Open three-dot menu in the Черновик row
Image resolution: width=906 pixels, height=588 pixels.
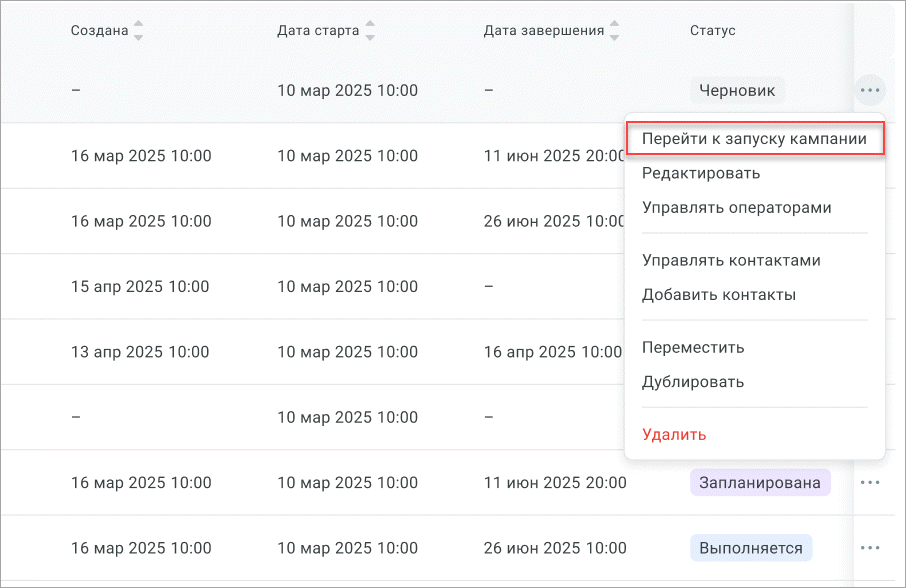click(x=869, y=91)
